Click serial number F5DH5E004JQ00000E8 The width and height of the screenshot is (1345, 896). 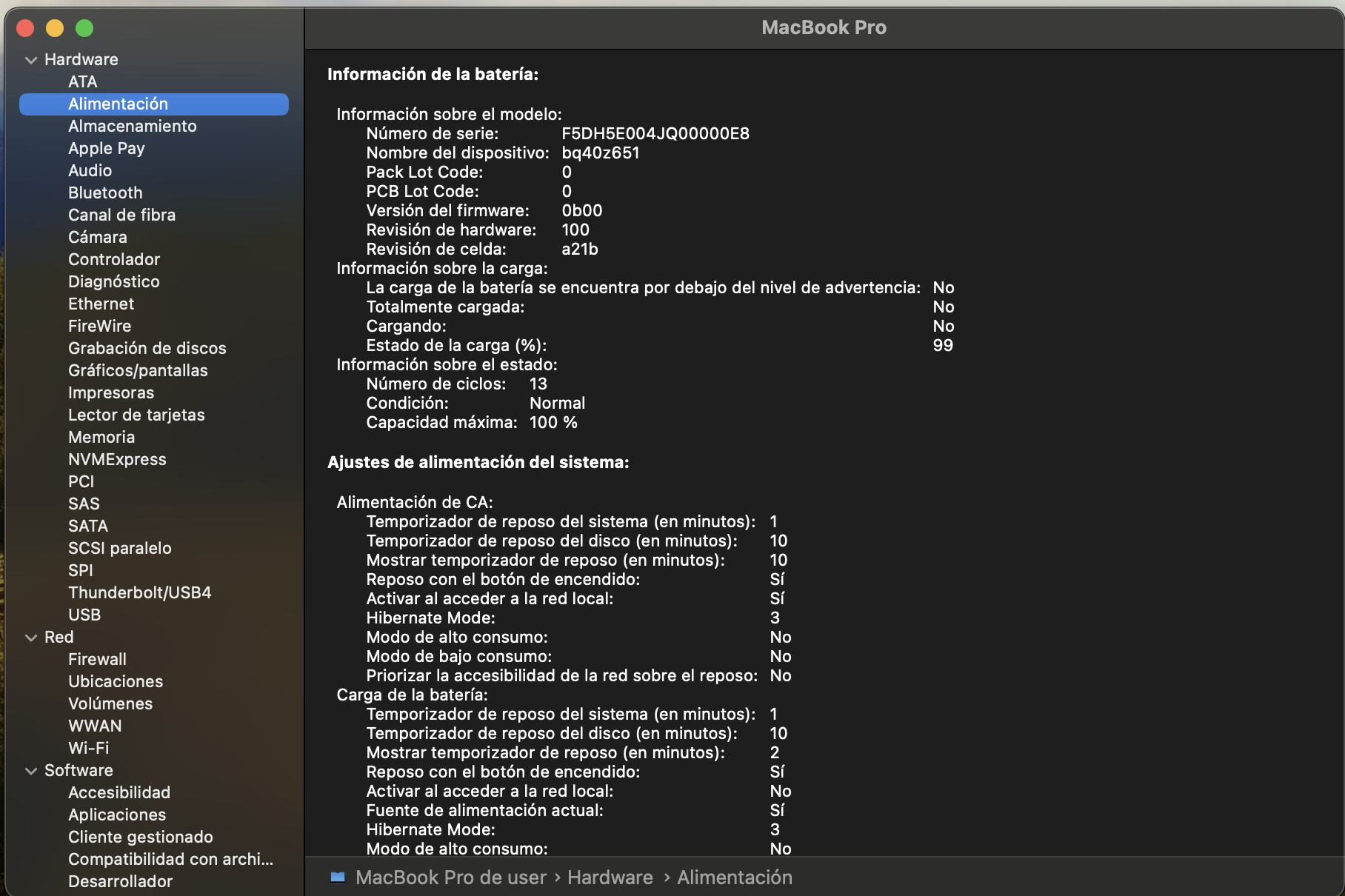(x=655, y=133)
